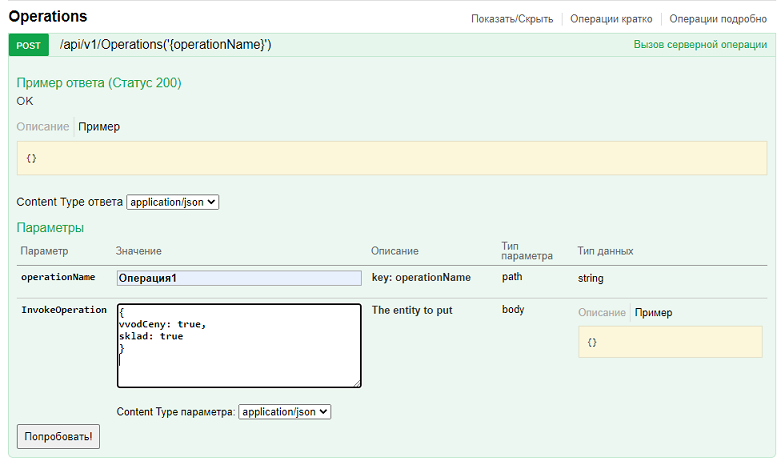The width and height of the screenshot is (781, 465).
Task: Click inside InvokeOperation body textarea
Action: [x=239, y=346]
